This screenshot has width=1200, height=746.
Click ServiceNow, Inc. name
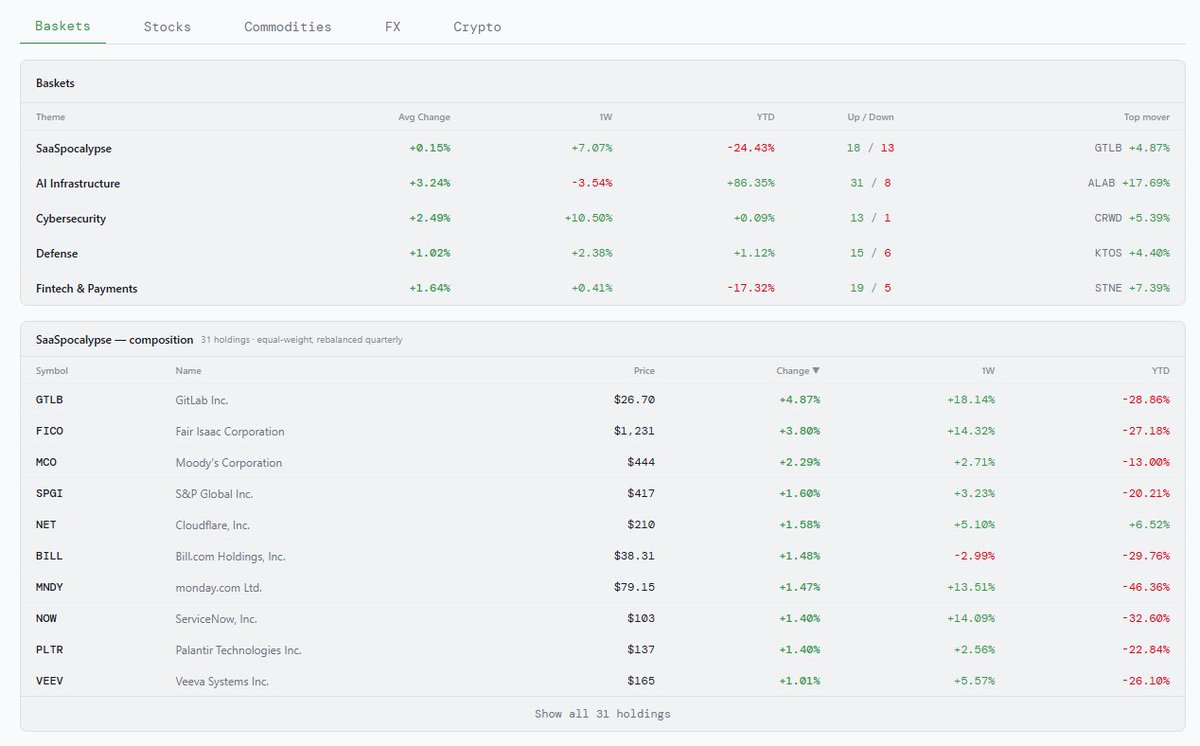[x=216, y=619]
